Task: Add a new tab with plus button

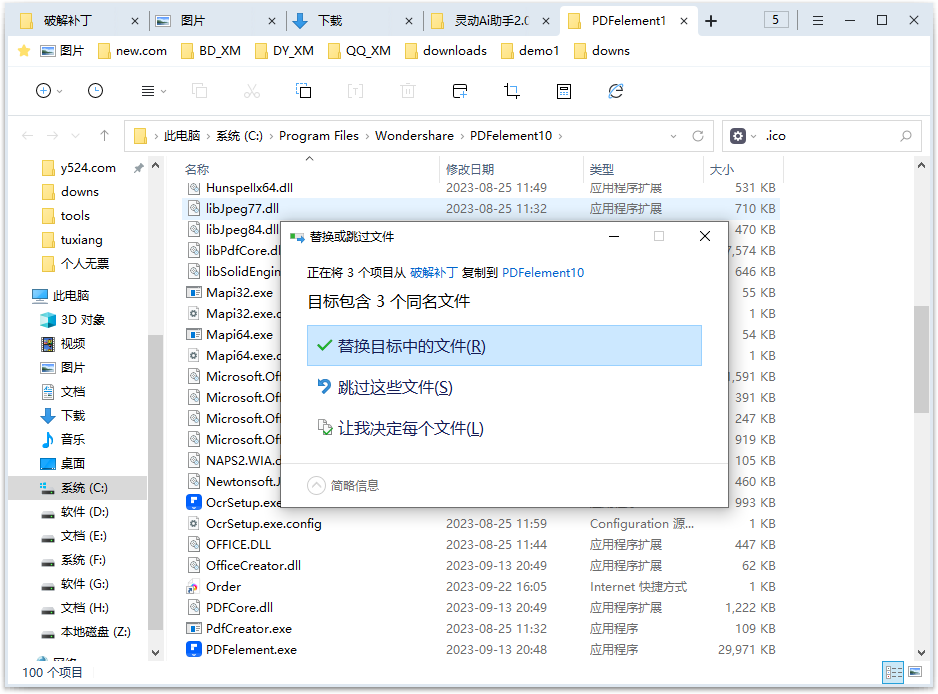Action: click(x=711, y=22)
